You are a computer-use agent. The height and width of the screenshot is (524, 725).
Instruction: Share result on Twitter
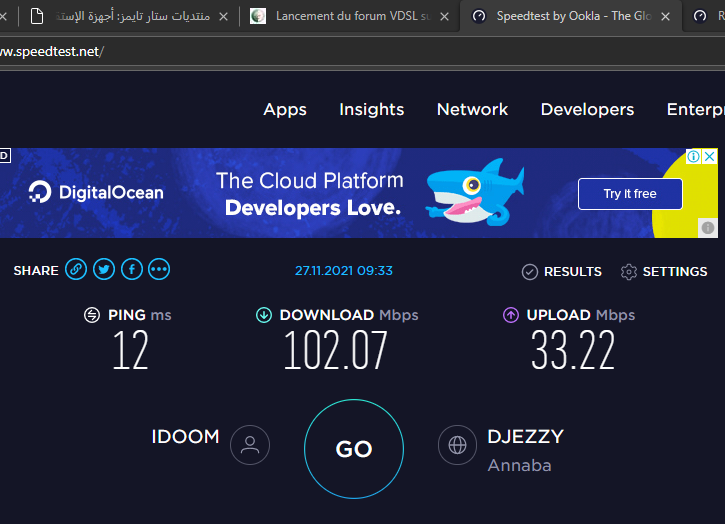coord(104,269)
